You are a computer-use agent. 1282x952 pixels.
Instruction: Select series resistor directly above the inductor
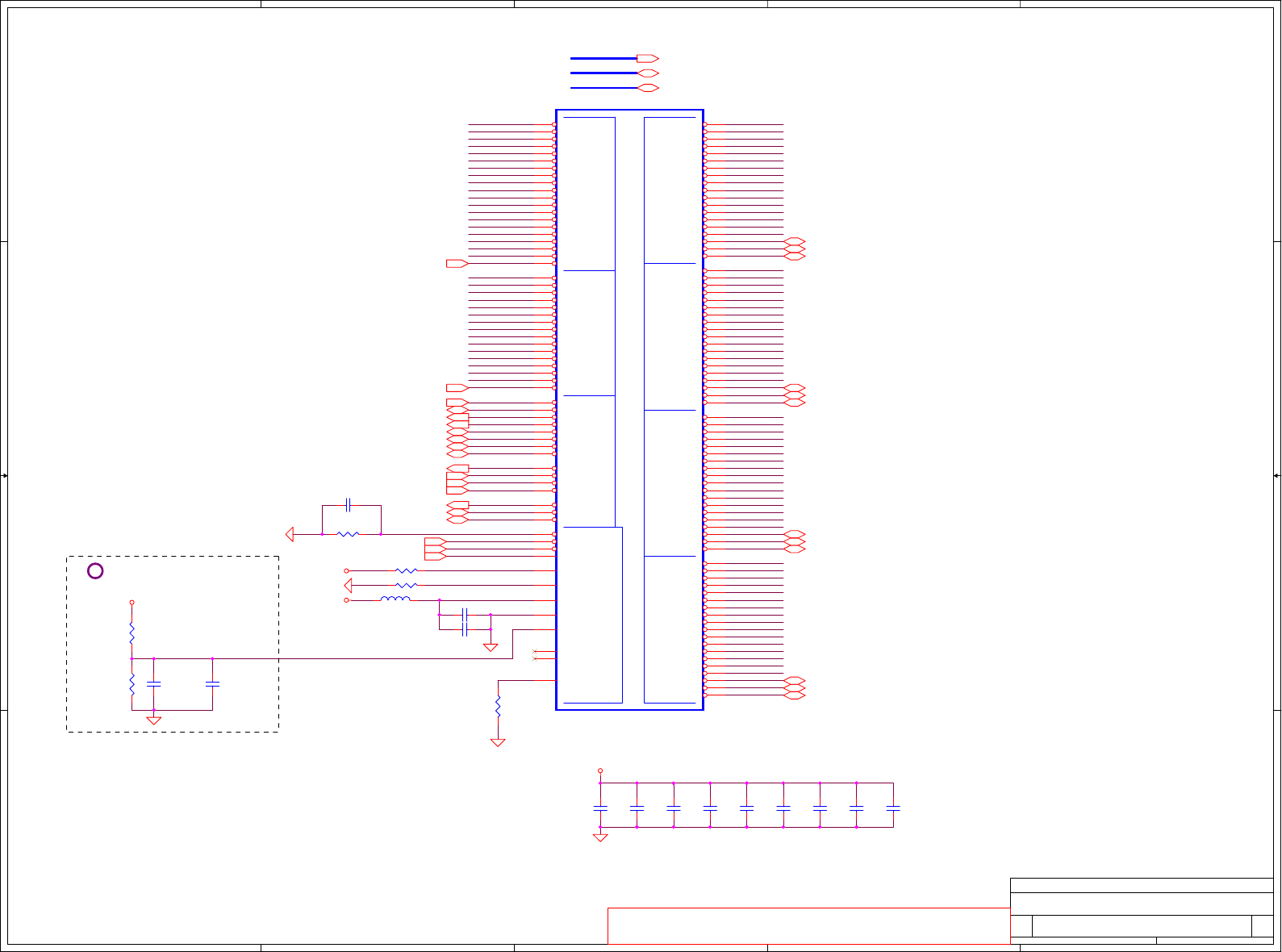(407, 585)
